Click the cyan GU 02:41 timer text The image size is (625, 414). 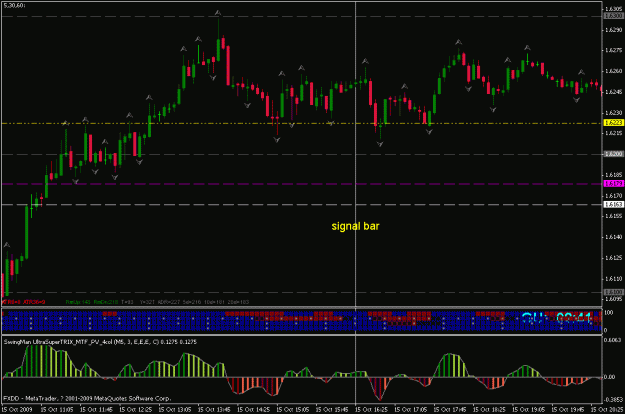click(557, 318)
